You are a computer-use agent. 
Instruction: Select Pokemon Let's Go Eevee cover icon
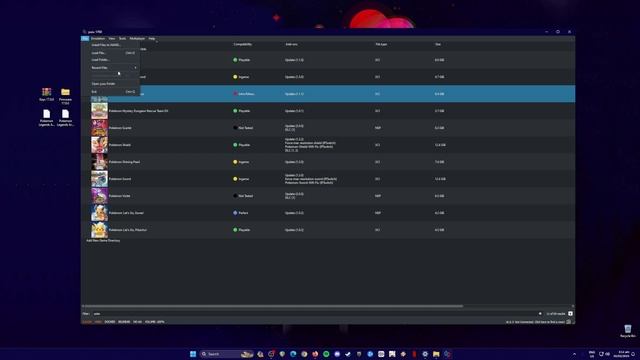(99, 213)
